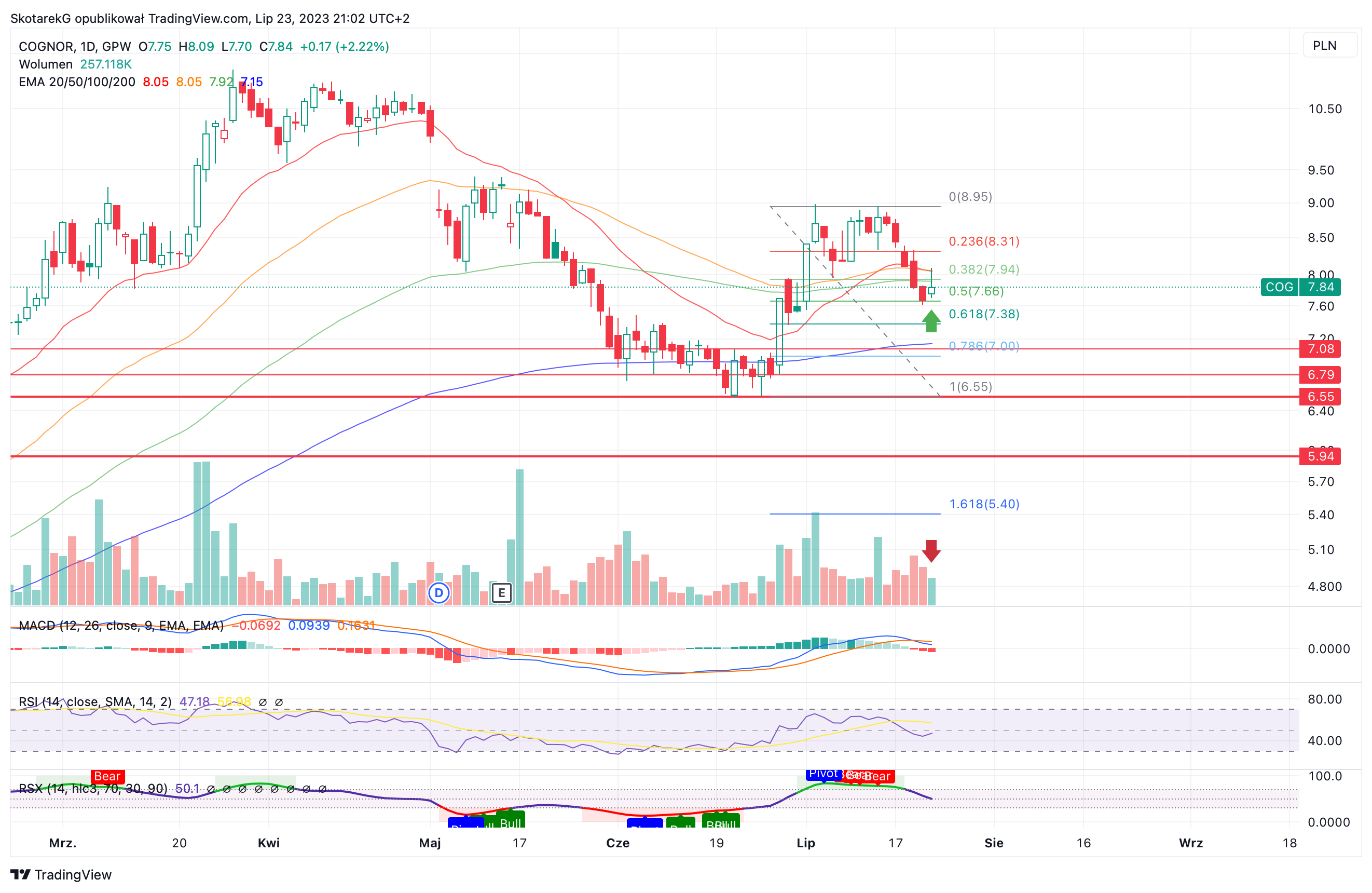
Task: Click the Fibonacci 1.618(5.40) level label
Action: (x=984, y=504)
